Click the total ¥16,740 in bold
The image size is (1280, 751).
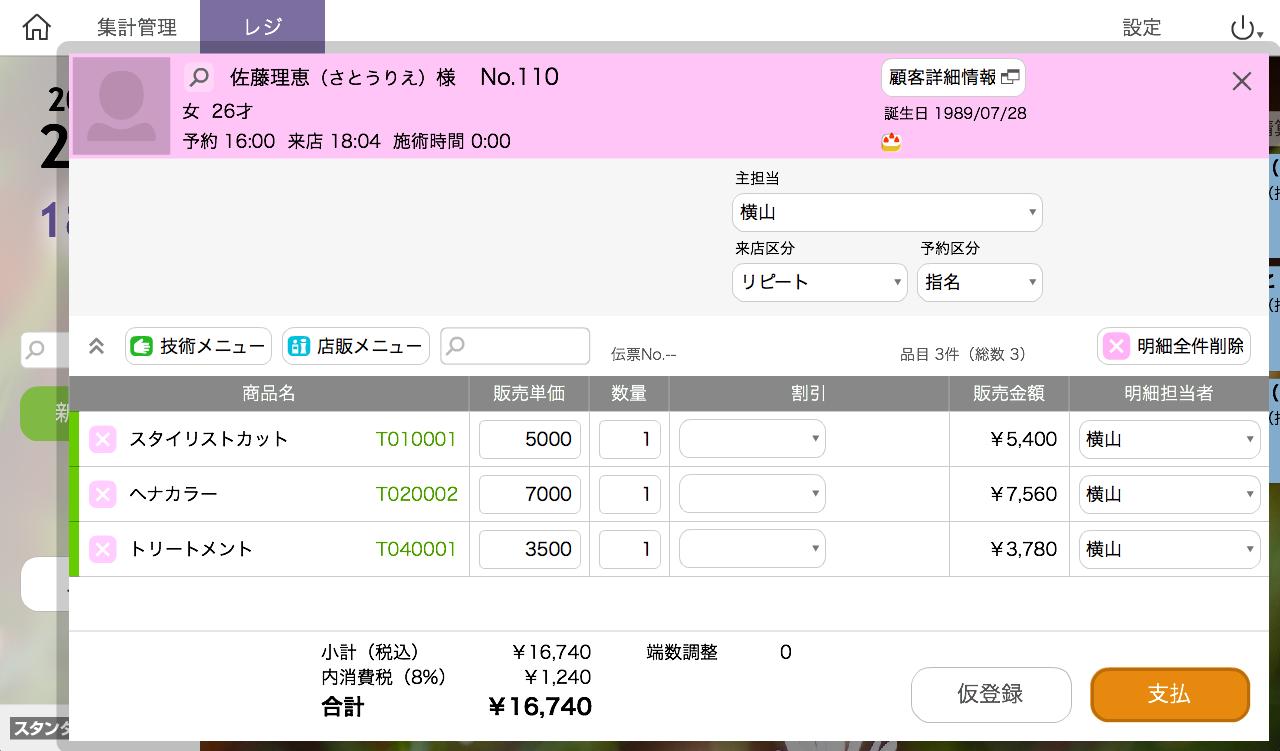[x=540, y=707]
